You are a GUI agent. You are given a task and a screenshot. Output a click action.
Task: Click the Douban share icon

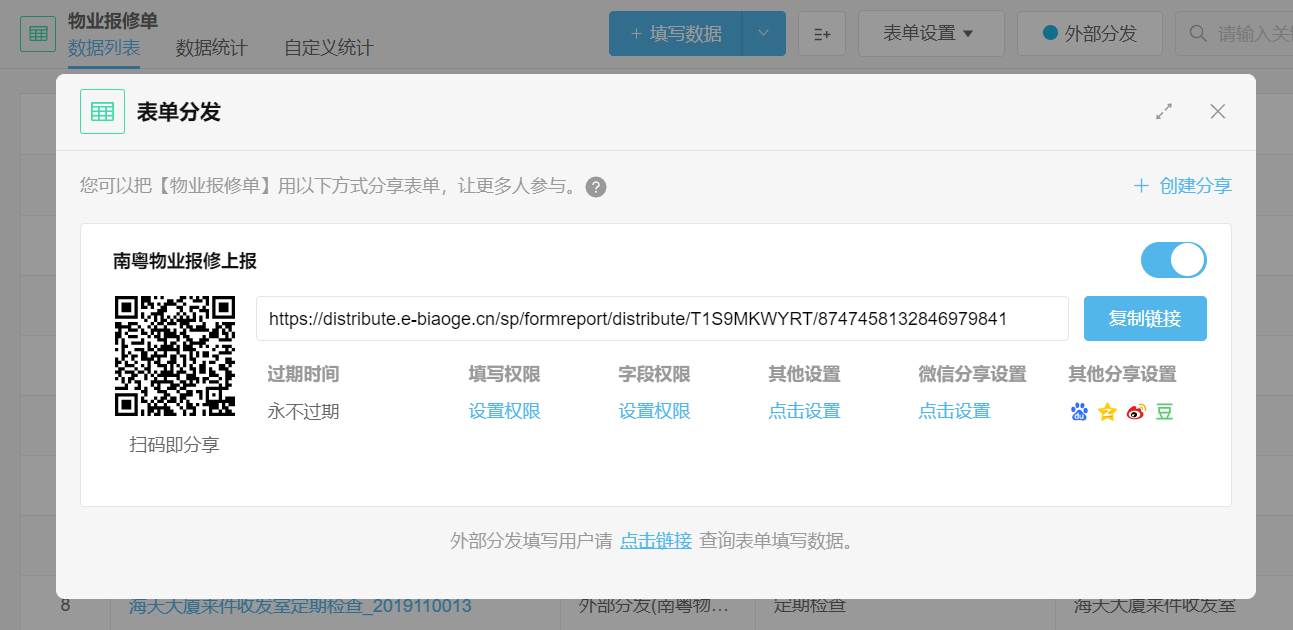pyautogui.click(x=1164, y=411)
